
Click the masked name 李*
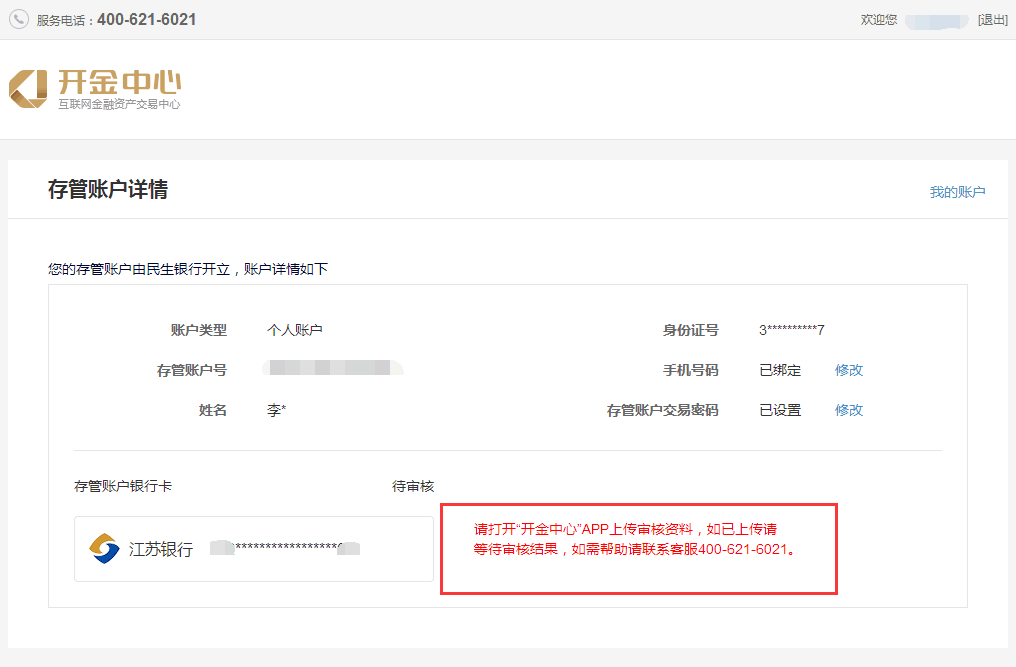pyautogui.click(x=277, y=410)
